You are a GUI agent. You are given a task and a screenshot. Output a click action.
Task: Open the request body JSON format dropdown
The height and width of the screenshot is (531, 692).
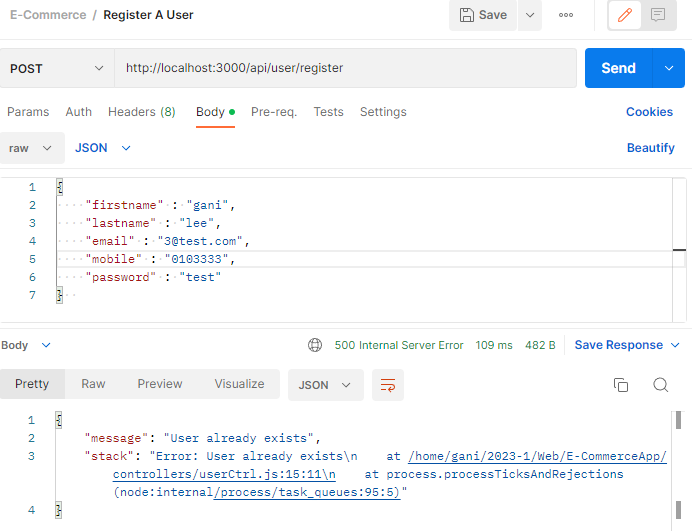click(103, 148)
